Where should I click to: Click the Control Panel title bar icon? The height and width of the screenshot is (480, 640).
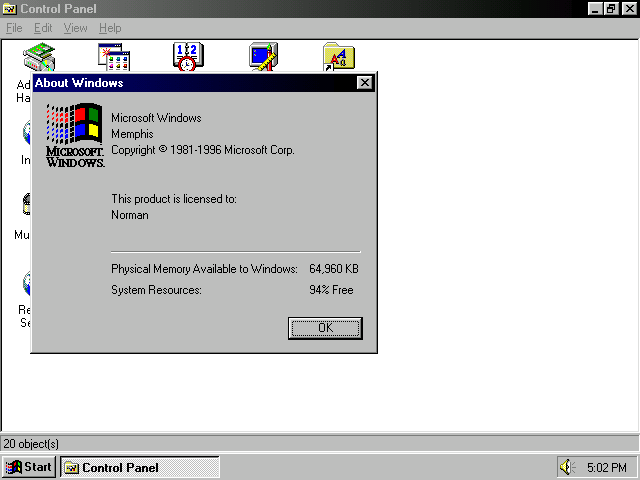tap(10, 9)
